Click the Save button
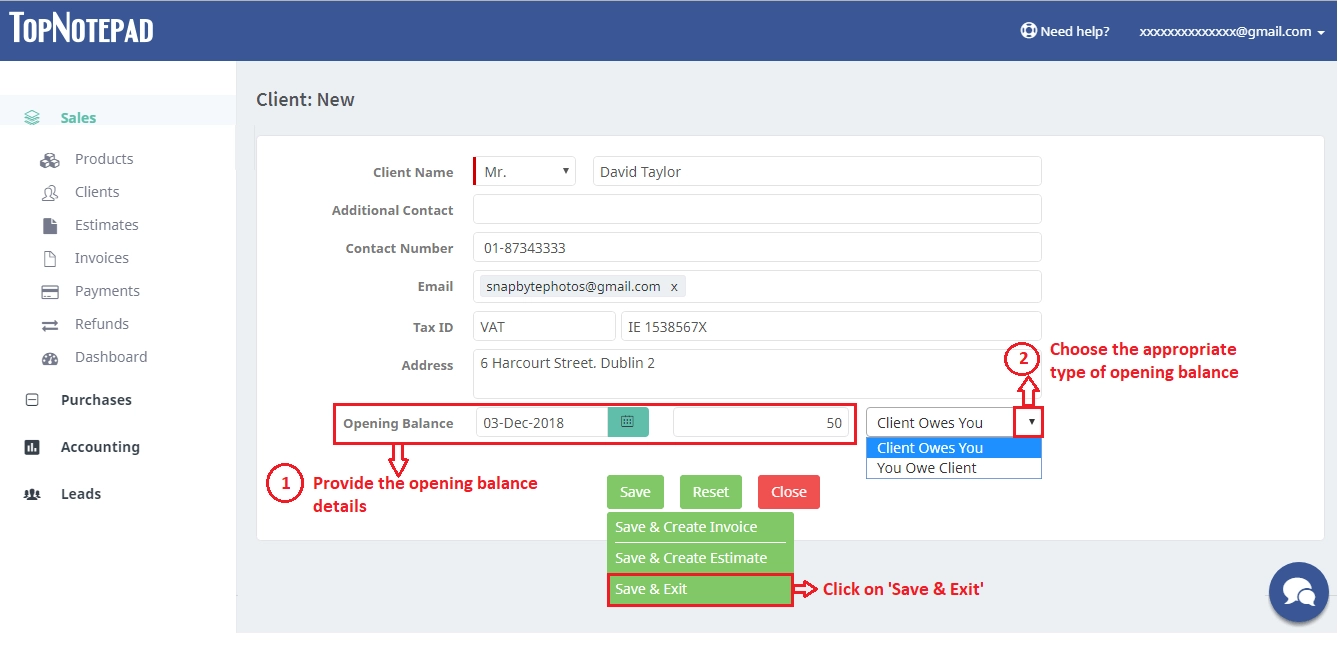The height and width of the screenshot is (660, 1340). [x=635, y=491]
